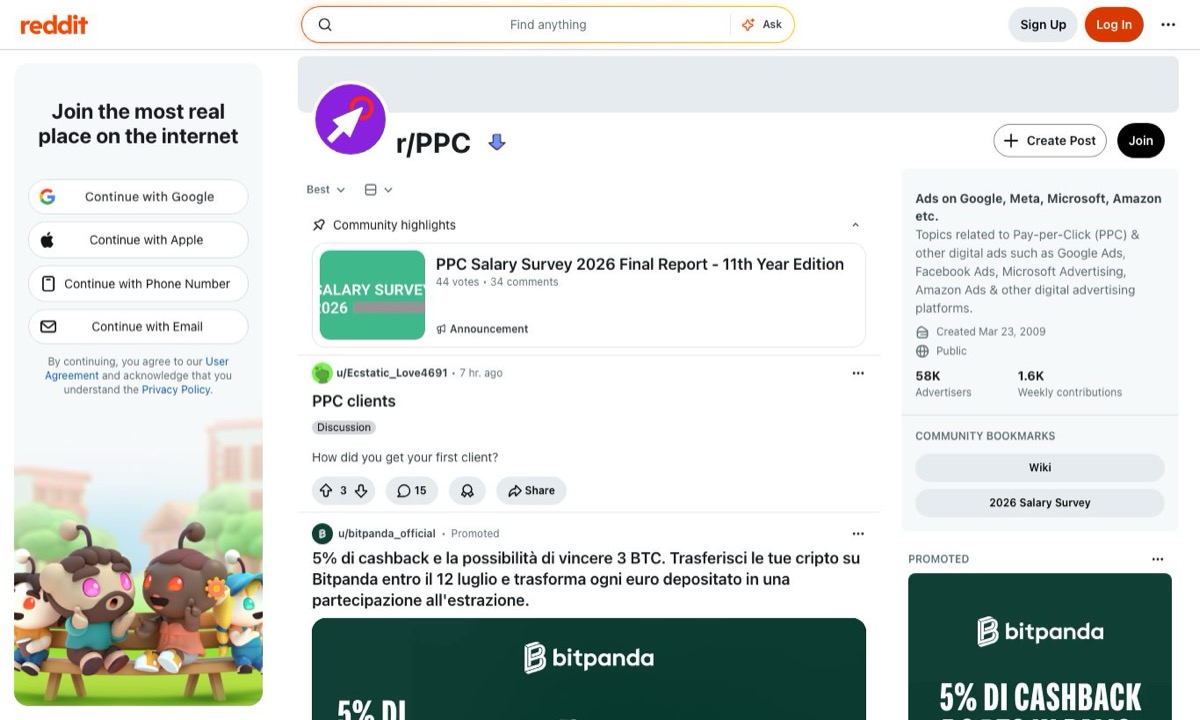This screenshot has height=720, width=1200.
Task: Click '44 votes • 34 comments' text
Action: coord(497,282)
